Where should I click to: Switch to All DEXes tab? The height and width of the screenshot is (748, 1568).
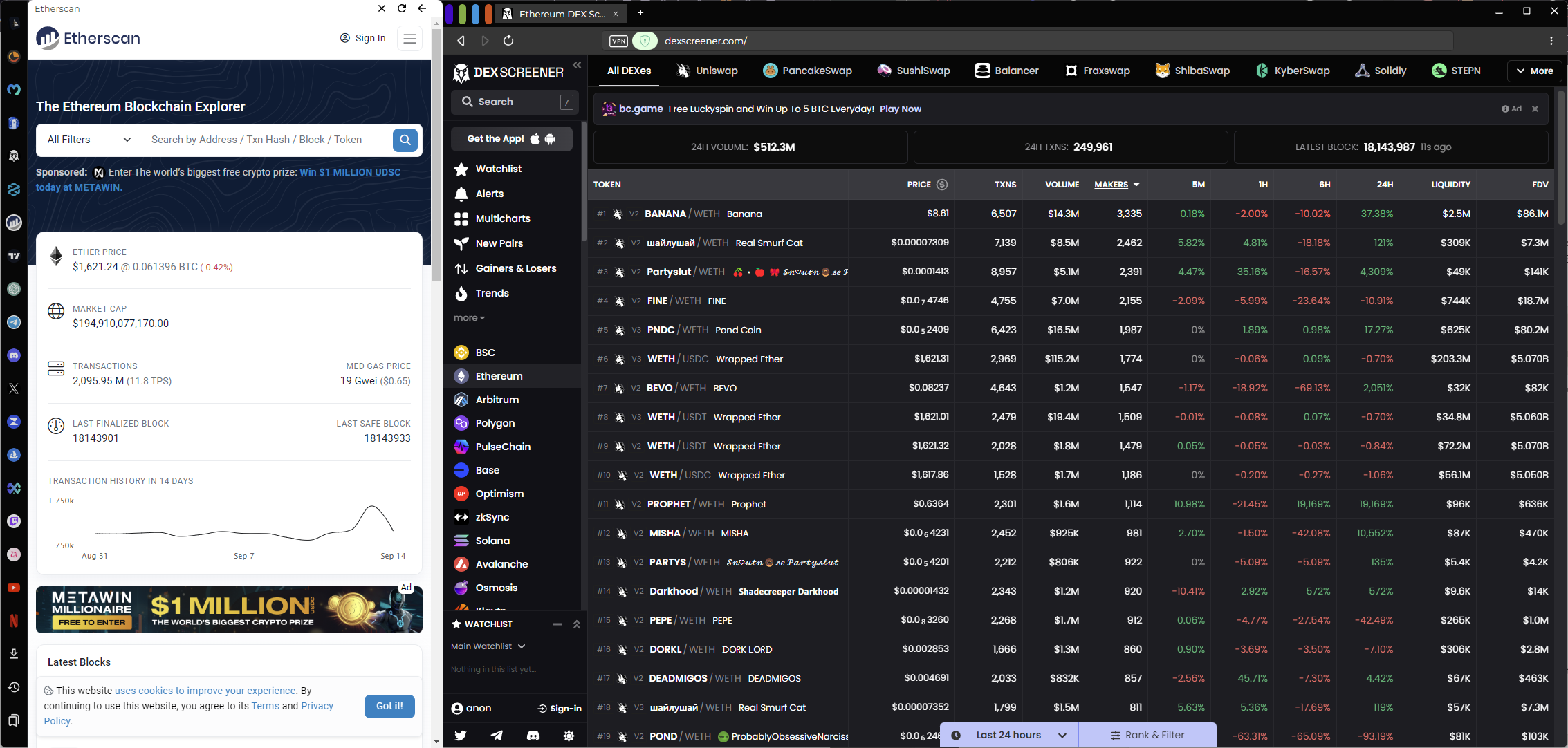(x=629, y=71)
